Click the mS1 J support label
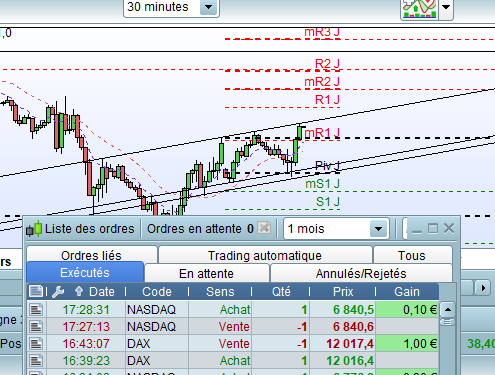Screen dimensions: 495x375 [322, 184]
